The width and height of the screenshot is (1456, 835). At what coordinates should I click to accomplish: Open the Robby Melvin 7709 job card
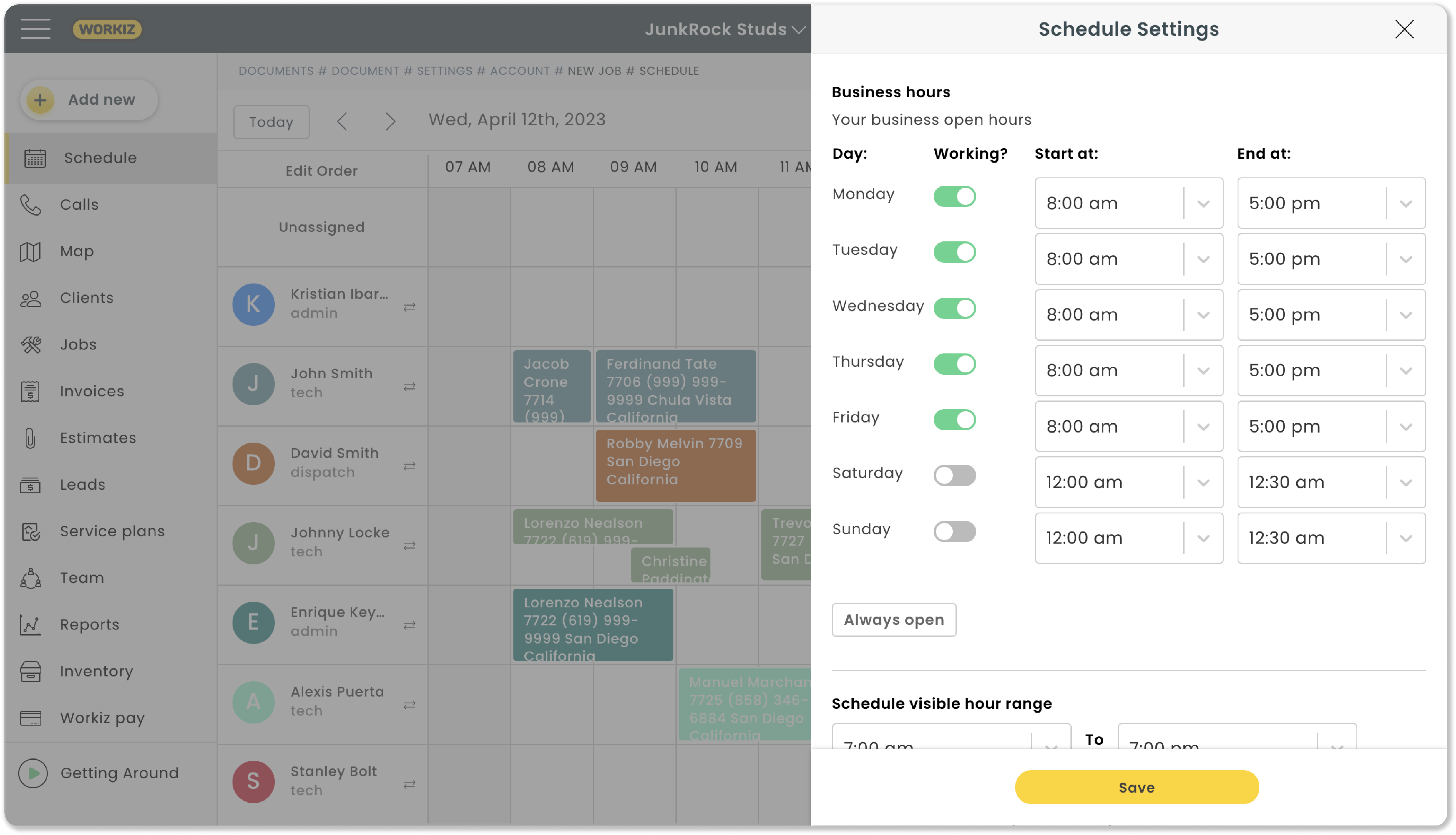(676, 466)
